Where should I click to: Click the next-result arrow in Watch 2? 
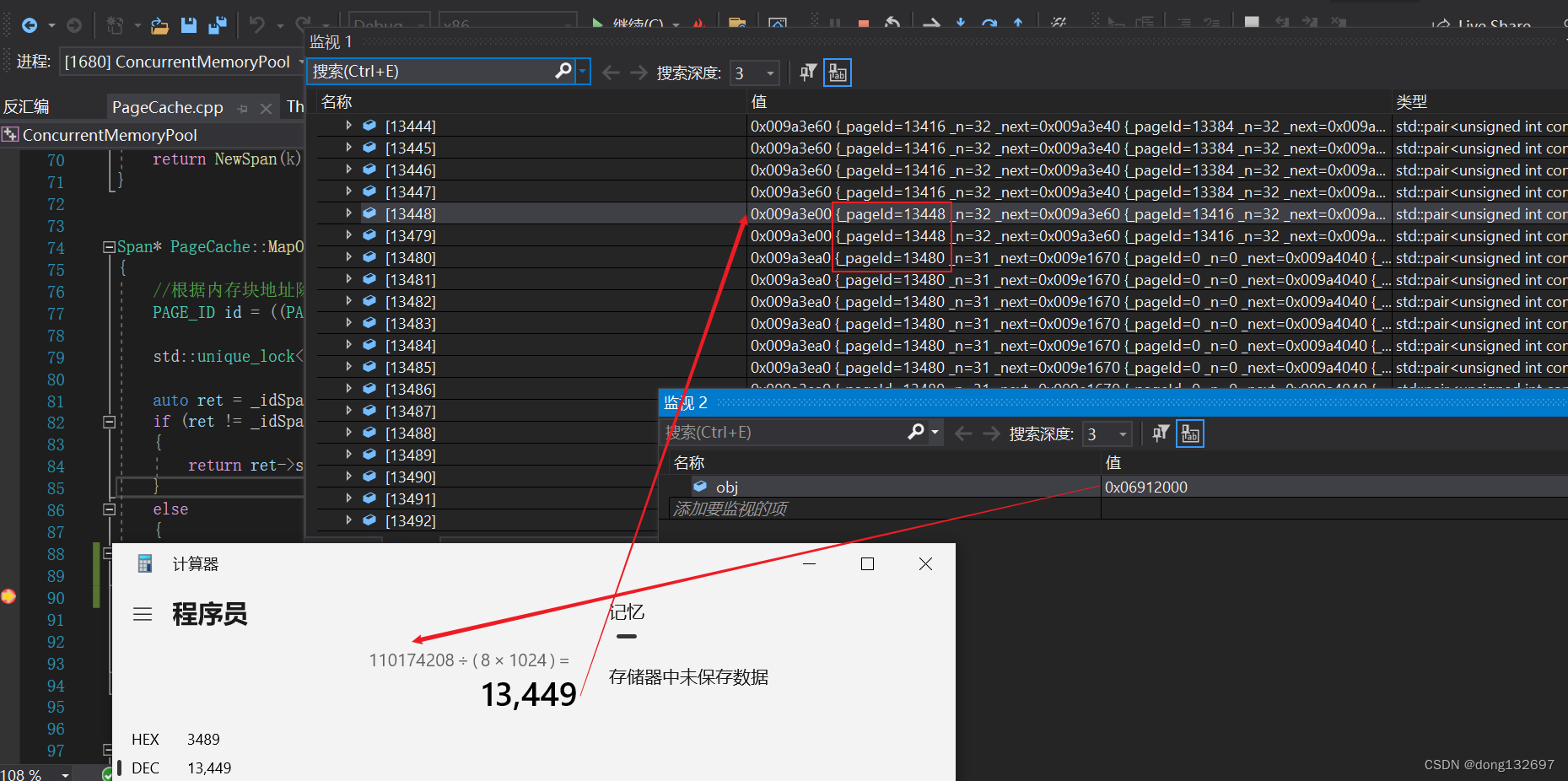coord(992,434)
